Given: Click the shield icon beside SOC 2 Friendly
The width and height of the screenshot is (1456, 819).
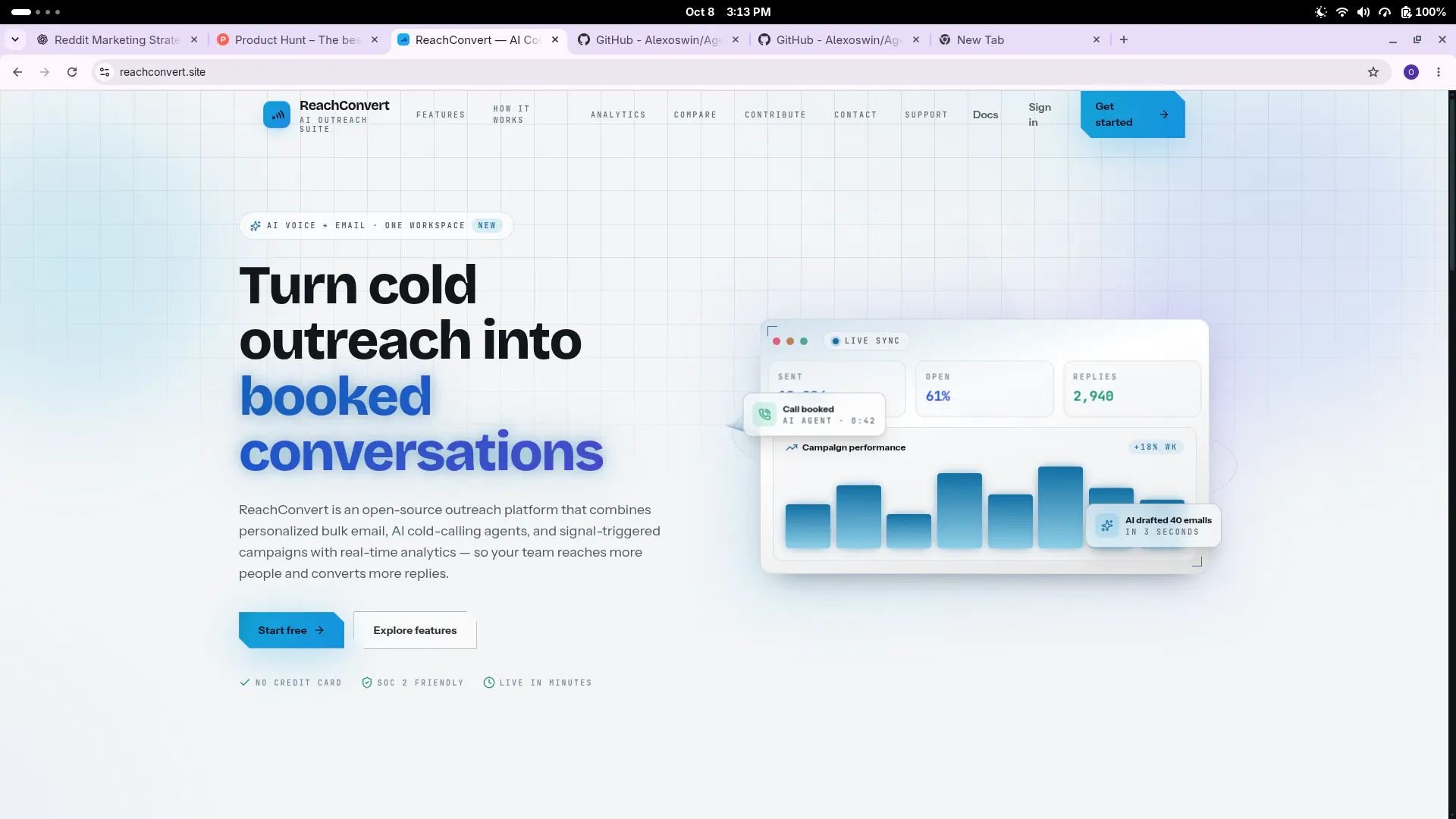Looking at the screenshot, I should 367,682.
